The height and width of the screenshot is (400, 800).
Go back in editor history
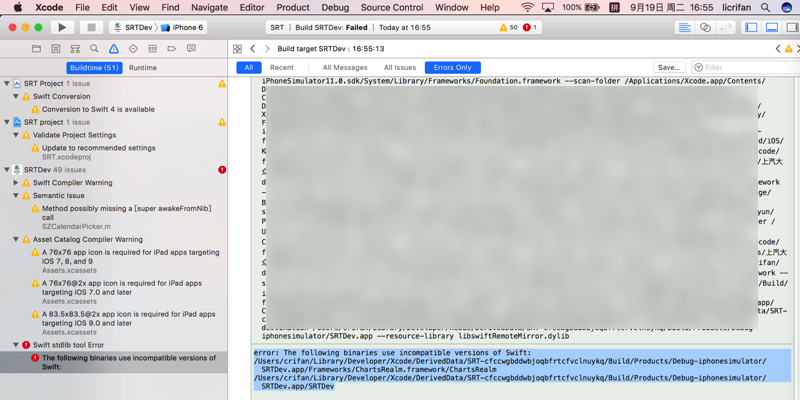[x=253, y=49]
